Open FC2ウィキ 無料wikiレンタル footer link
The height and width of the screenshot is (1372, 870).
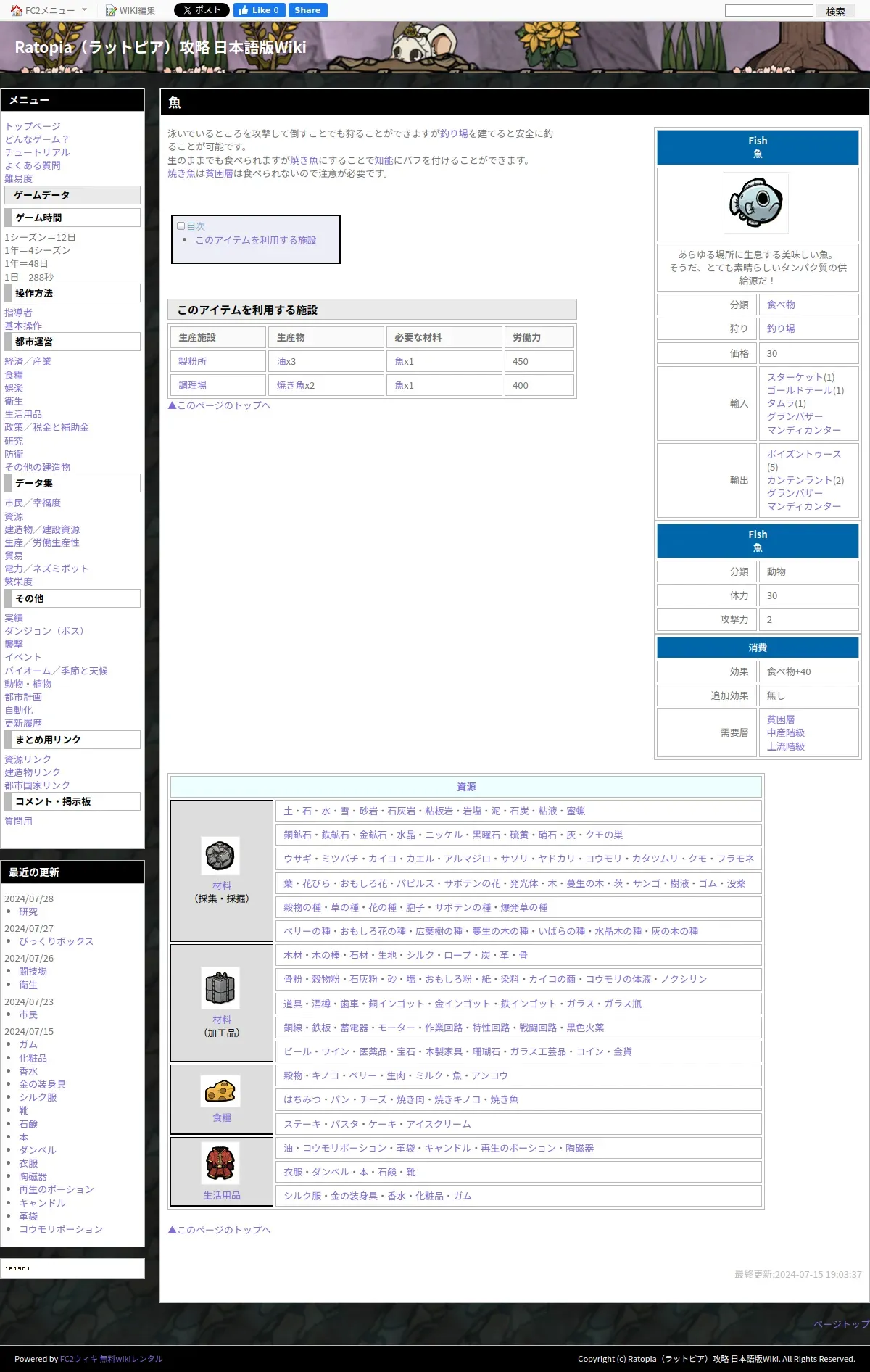click(x=111, y=1359)
